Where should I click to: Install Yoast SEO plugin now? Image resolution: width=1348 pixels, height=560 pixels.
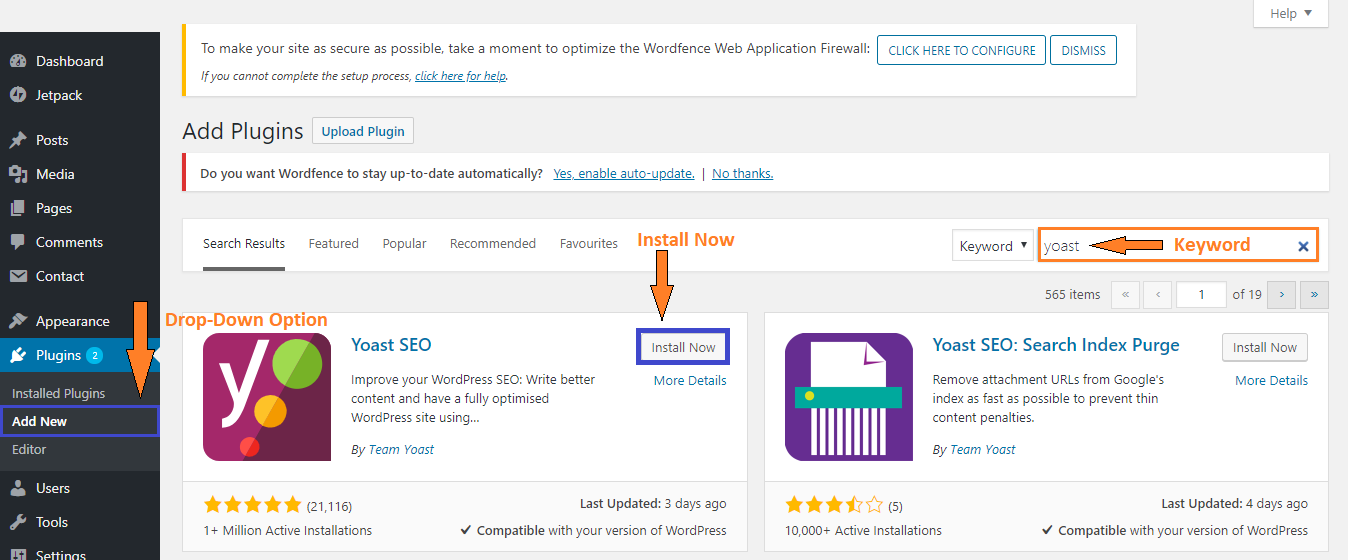click(684, 347)
